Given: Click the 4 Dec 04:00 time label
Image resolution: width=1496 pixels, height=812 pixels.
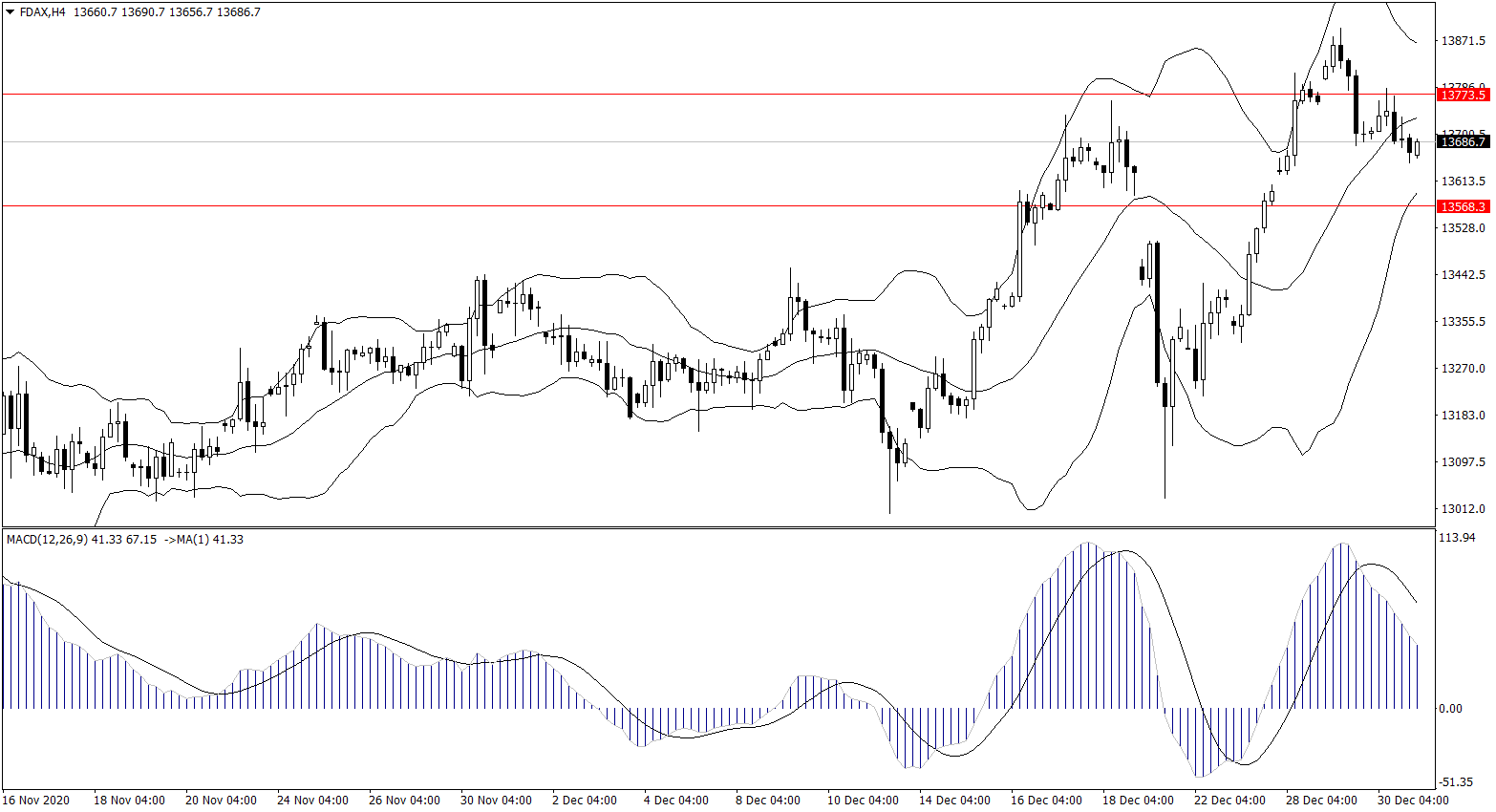Looking at the screenshot, I should click(x=676, y=801).
